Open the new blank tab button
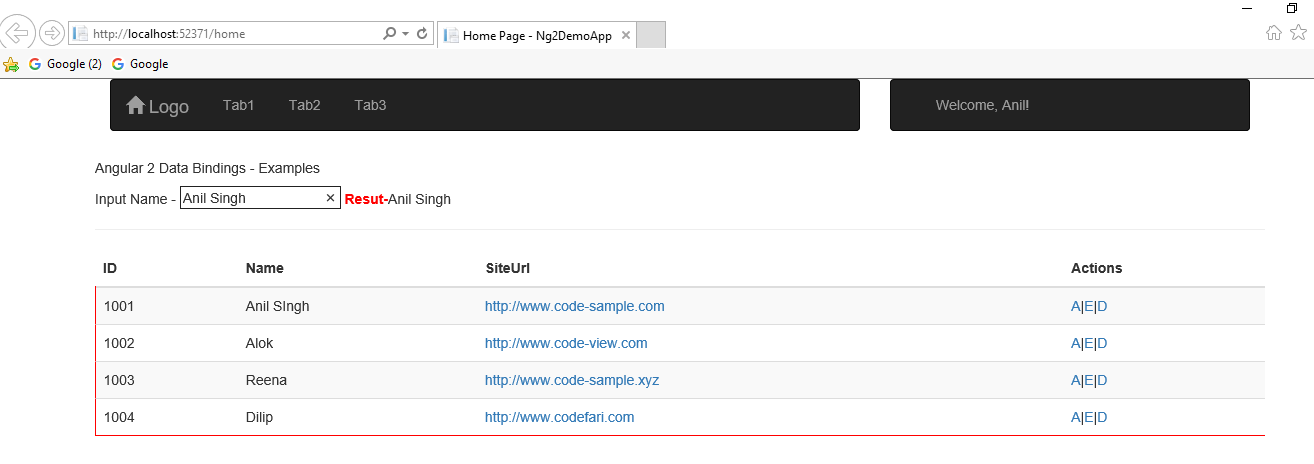 click(x=651, y=35)
